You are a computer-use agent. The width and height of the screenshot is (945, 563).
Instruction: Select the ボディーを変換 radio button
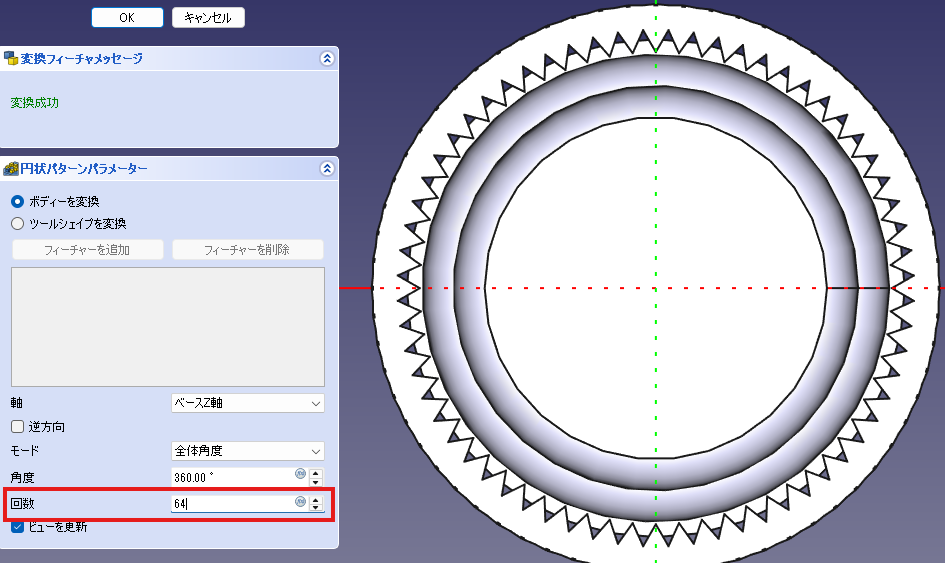(17, 201)
